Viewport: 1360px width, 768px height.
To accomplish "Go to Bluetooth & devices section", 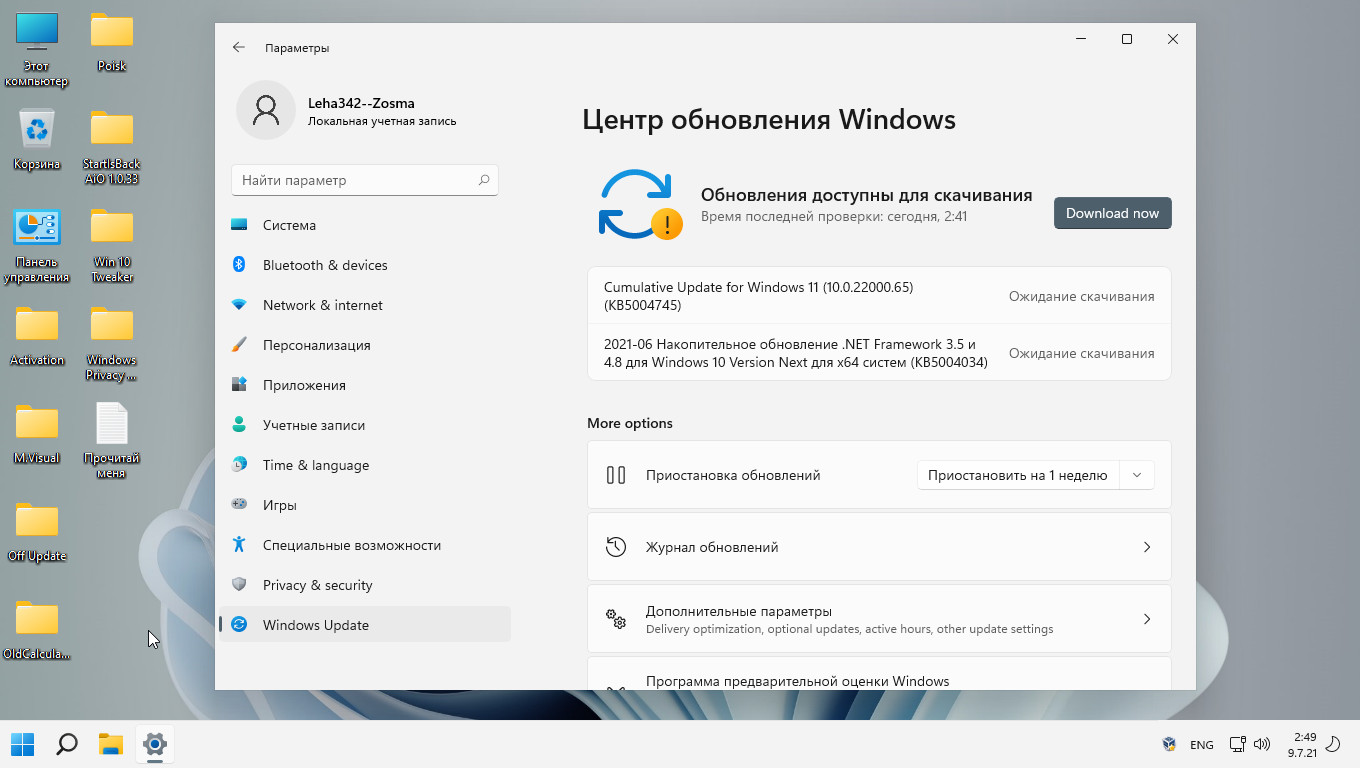I will click(364, 265).
